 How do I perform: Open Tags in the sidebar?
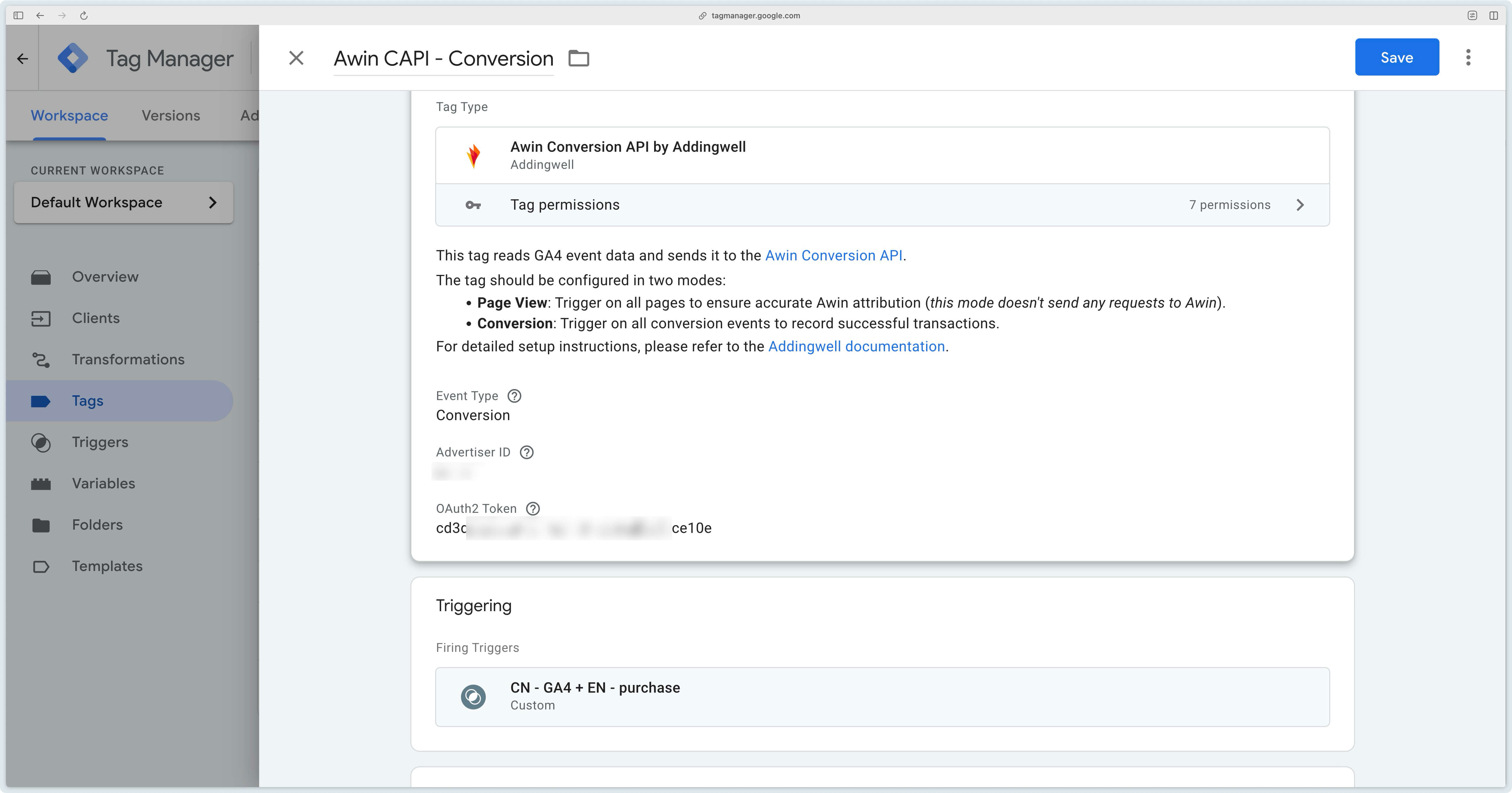point(119,401)
